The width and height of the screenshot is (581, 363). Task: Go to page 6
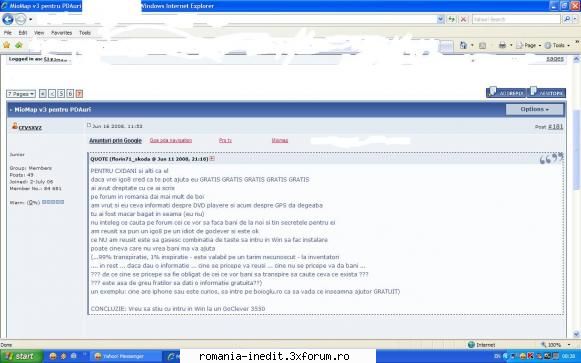click(x=70, y=94)
